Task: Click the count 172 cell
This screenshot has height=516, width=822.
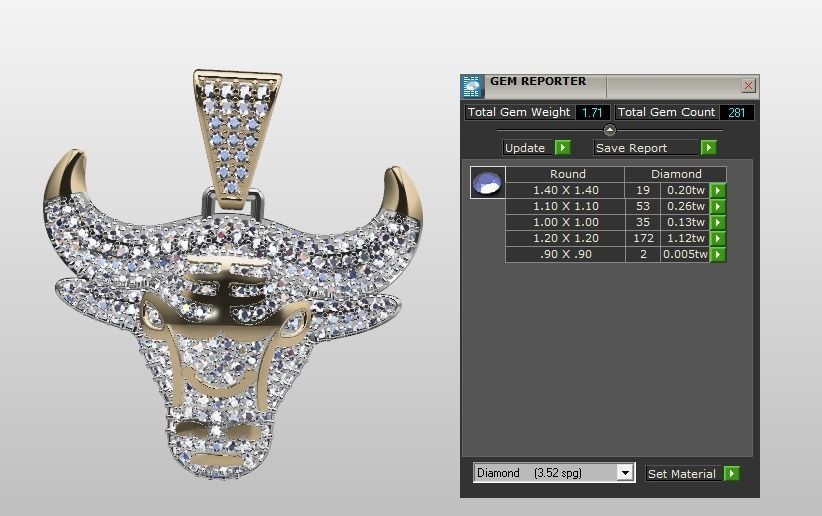Action: pos(643,238)
